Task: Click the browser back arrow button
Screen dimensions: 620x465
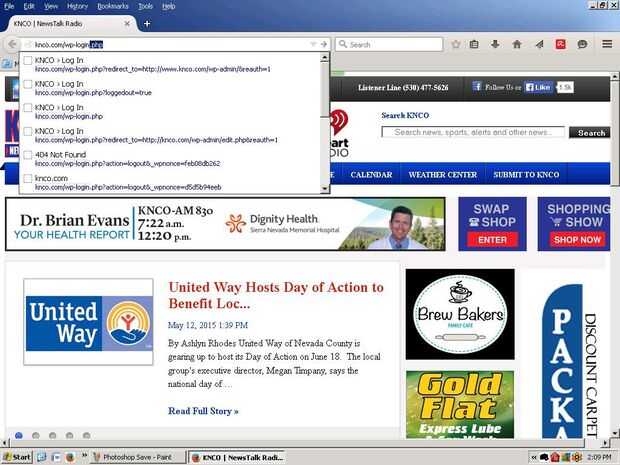Action: (x=12, y=44)
